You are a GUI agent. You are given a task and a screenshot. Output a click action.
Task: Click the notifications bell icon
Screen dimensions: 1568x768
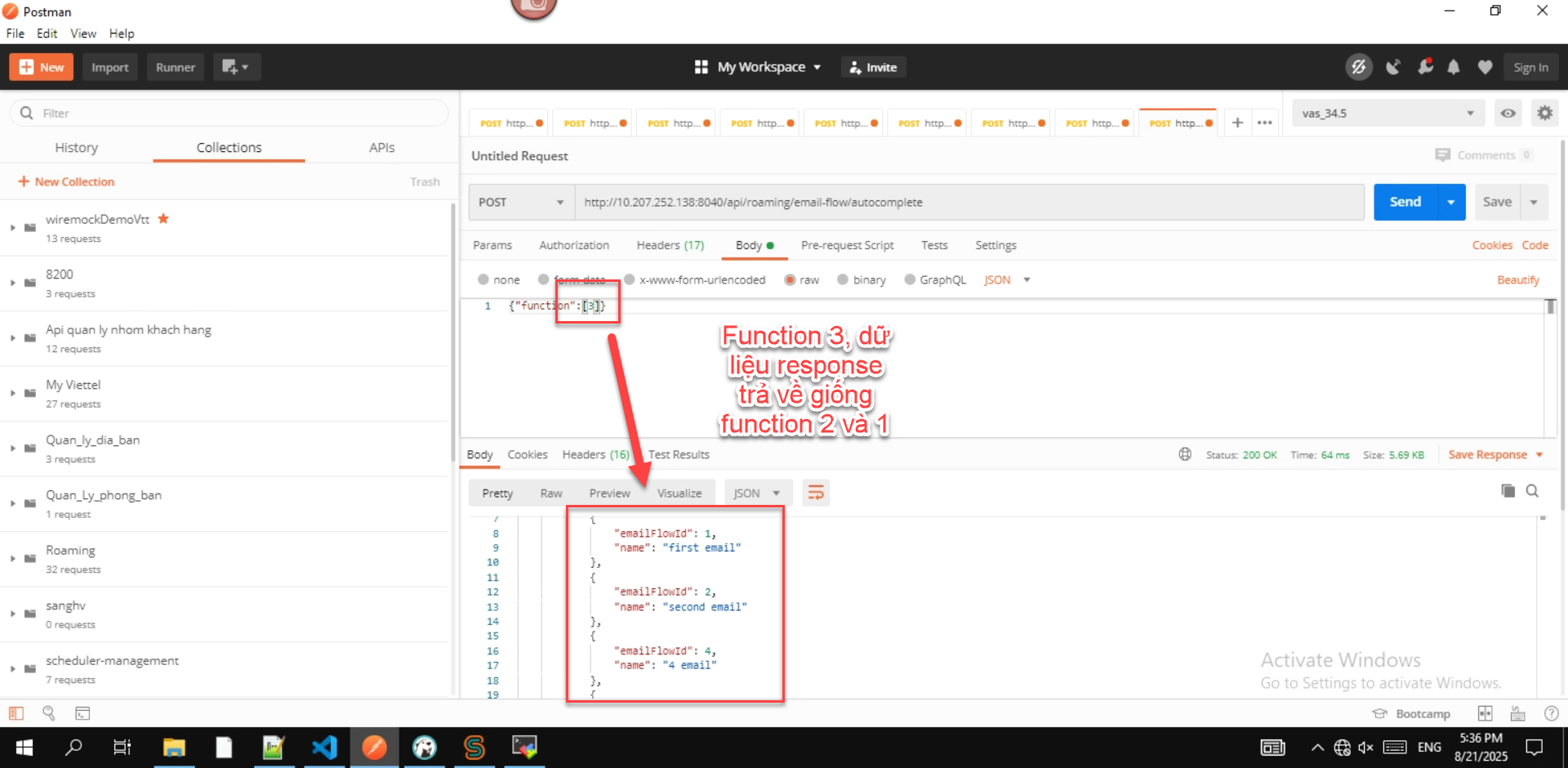1454,67
